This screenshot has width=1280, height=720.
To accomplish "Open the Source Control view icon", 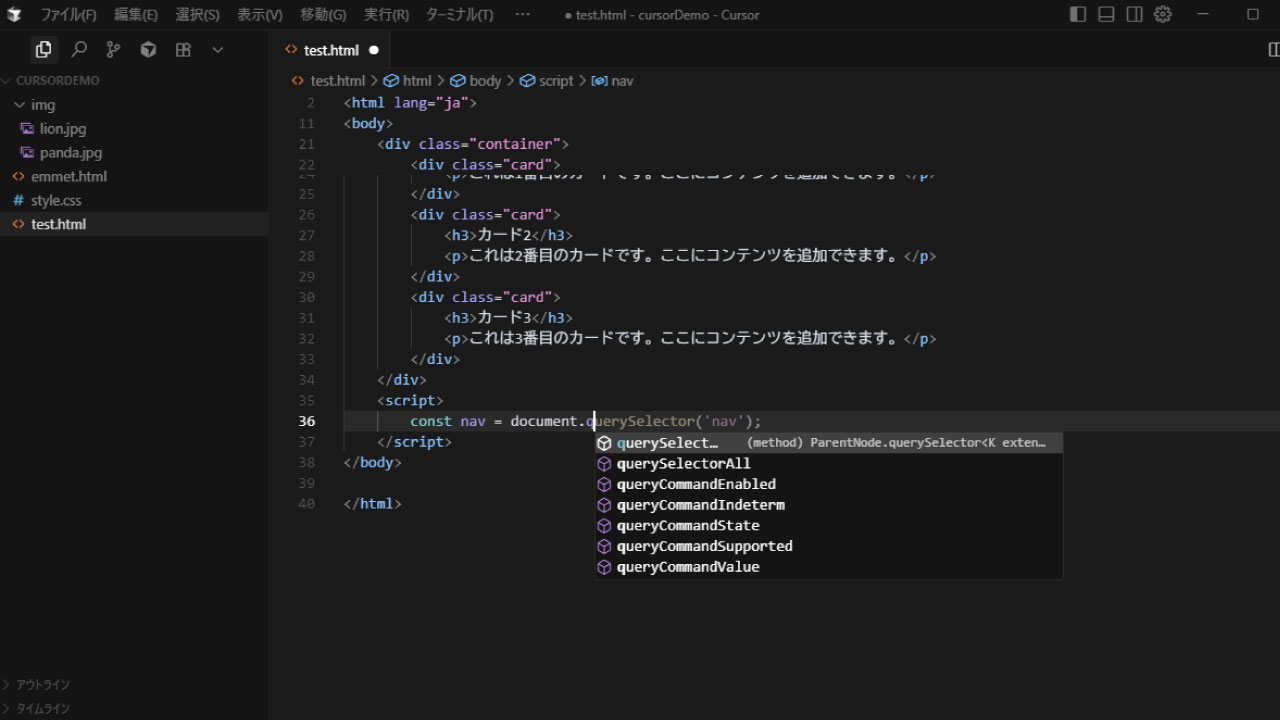I will (113, 50).
